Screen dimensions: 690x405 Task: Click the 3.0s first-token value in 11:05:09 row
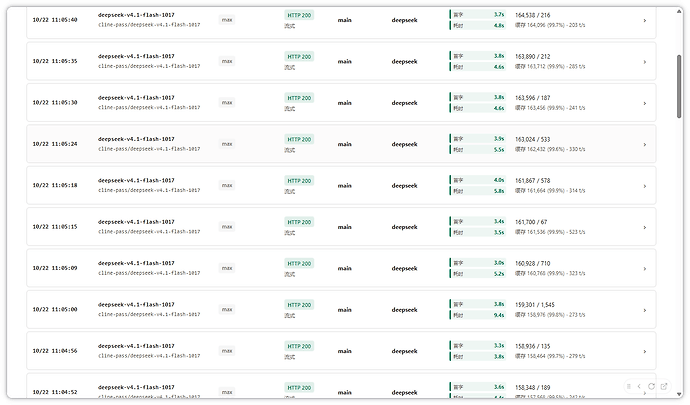coord(499,263)
